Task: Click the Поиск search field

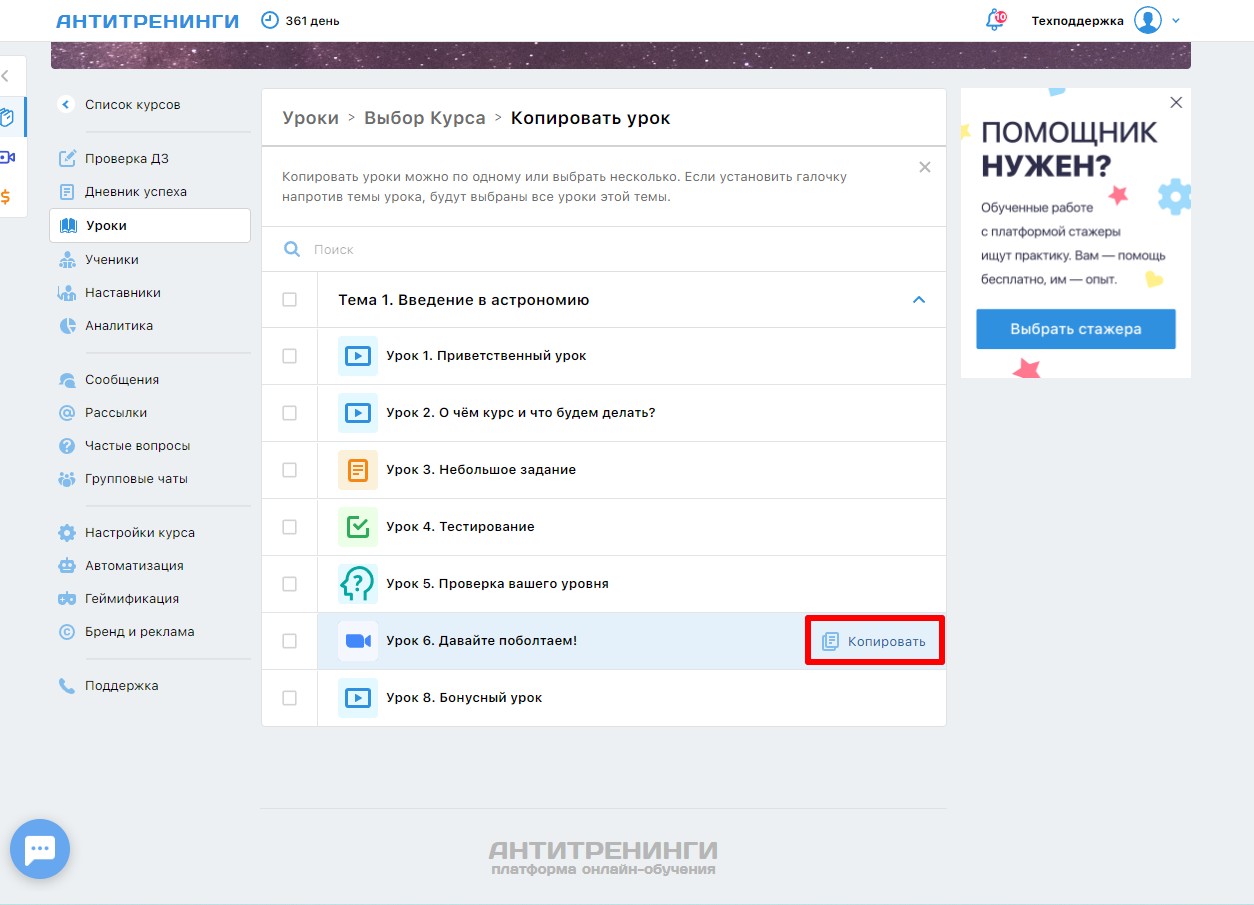Action: (600, 250)
